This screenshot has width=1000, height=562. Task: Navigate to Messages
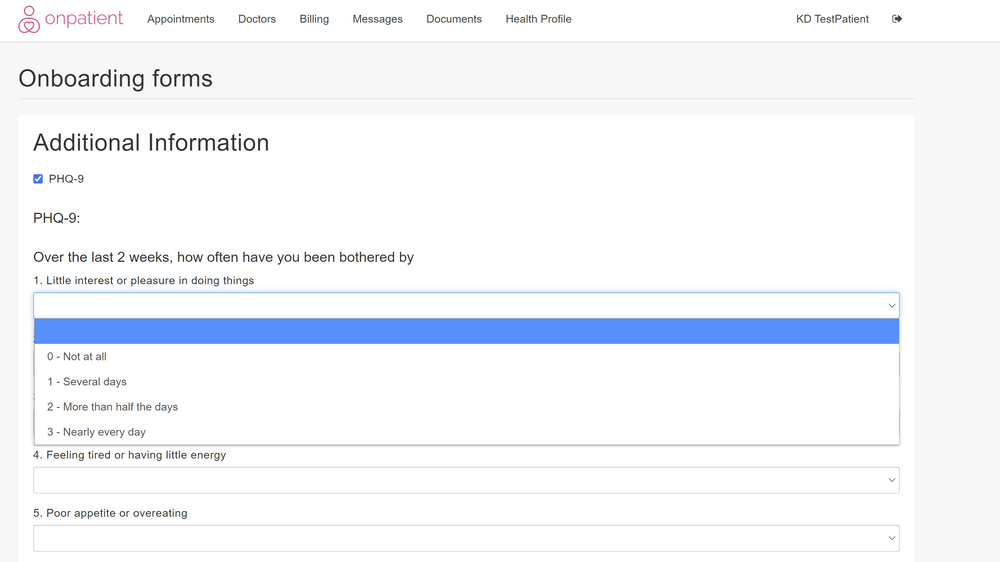coord(377,19)
